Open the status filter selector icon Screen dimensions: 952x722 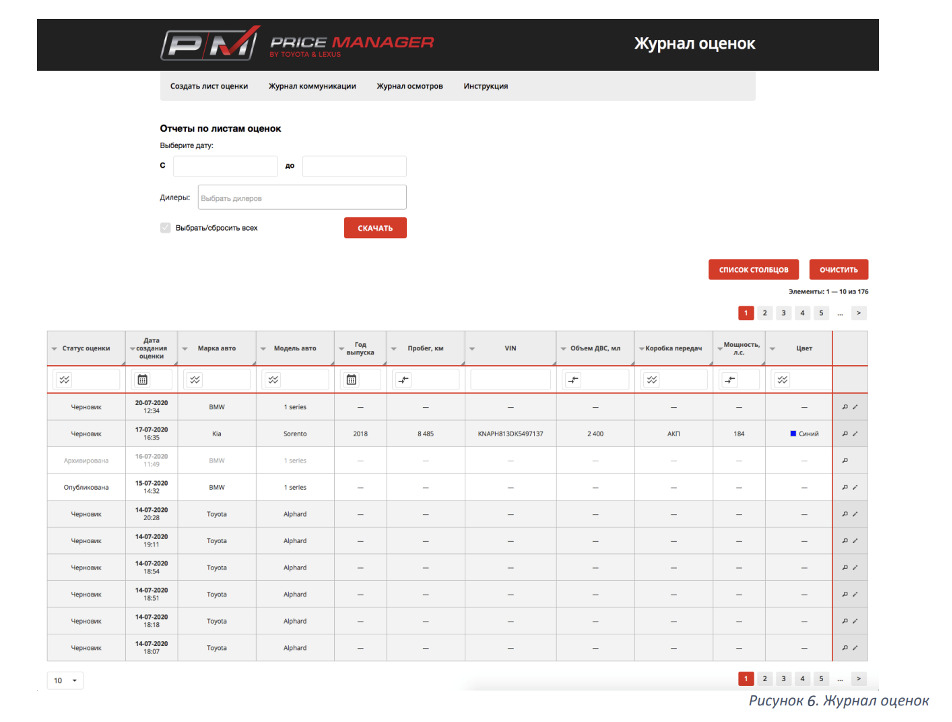tap(64, 380)
